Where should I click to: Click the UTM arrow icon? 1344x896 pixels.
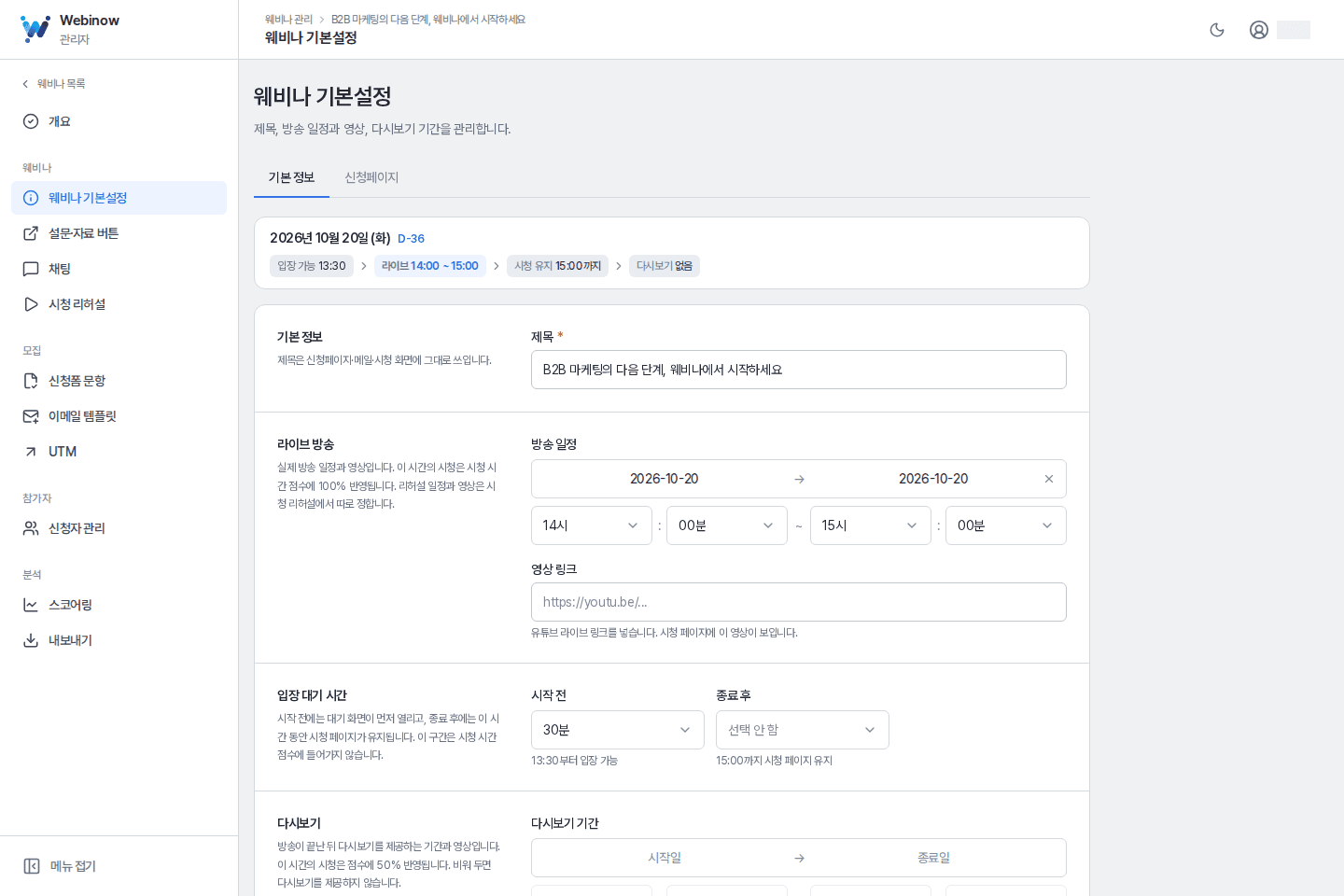31,452
